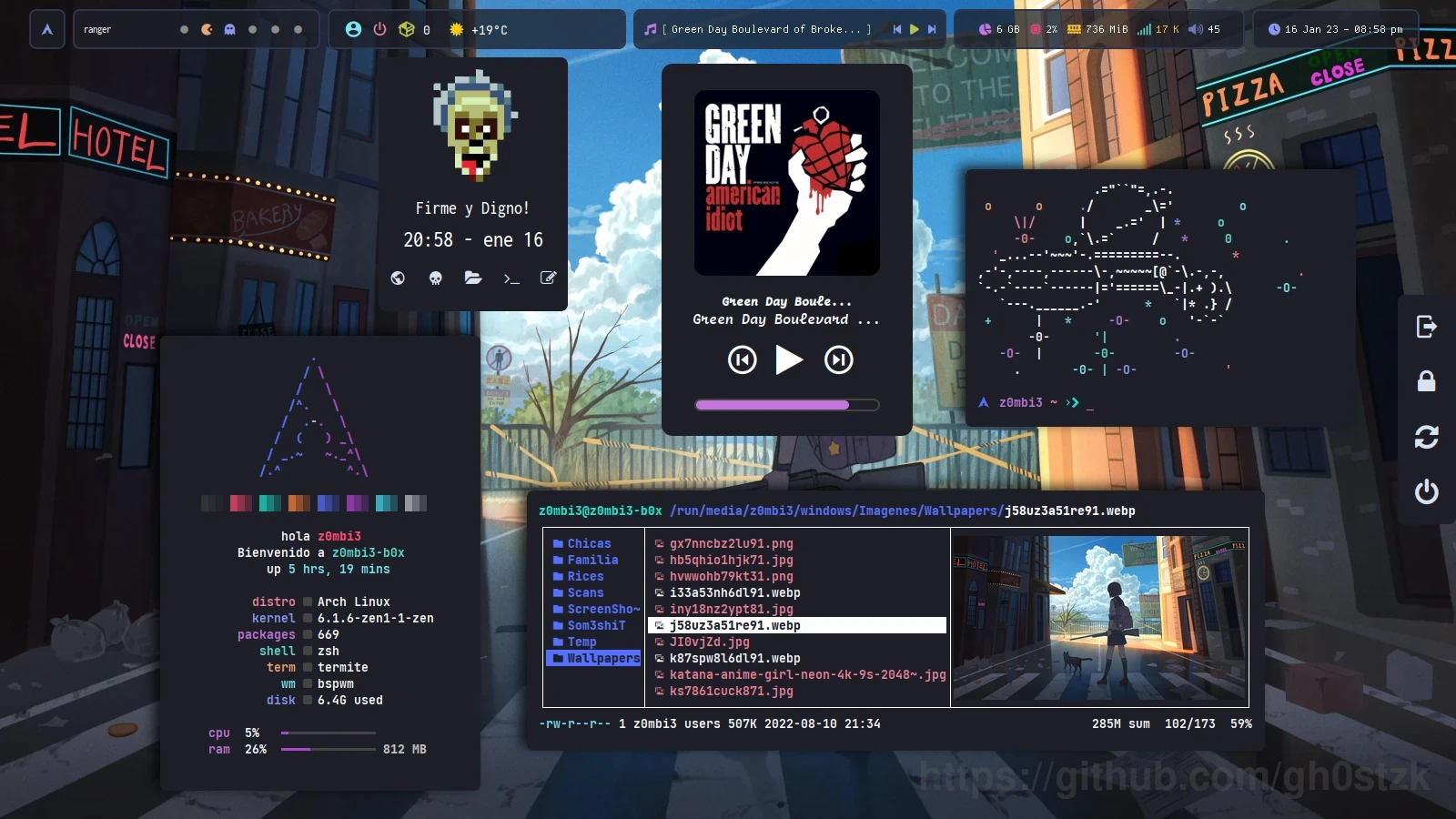The width and height of the screenshot is (1456, 819).
Task: Switch to the ghost workspace icon
Action: pos(229,29)
